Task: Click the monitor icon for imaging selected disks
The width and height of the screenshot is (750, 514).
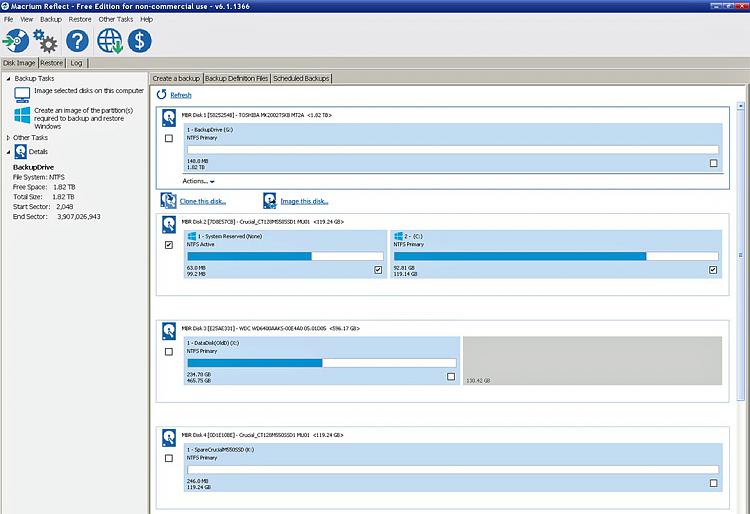Action: click(x=22, y=95)
